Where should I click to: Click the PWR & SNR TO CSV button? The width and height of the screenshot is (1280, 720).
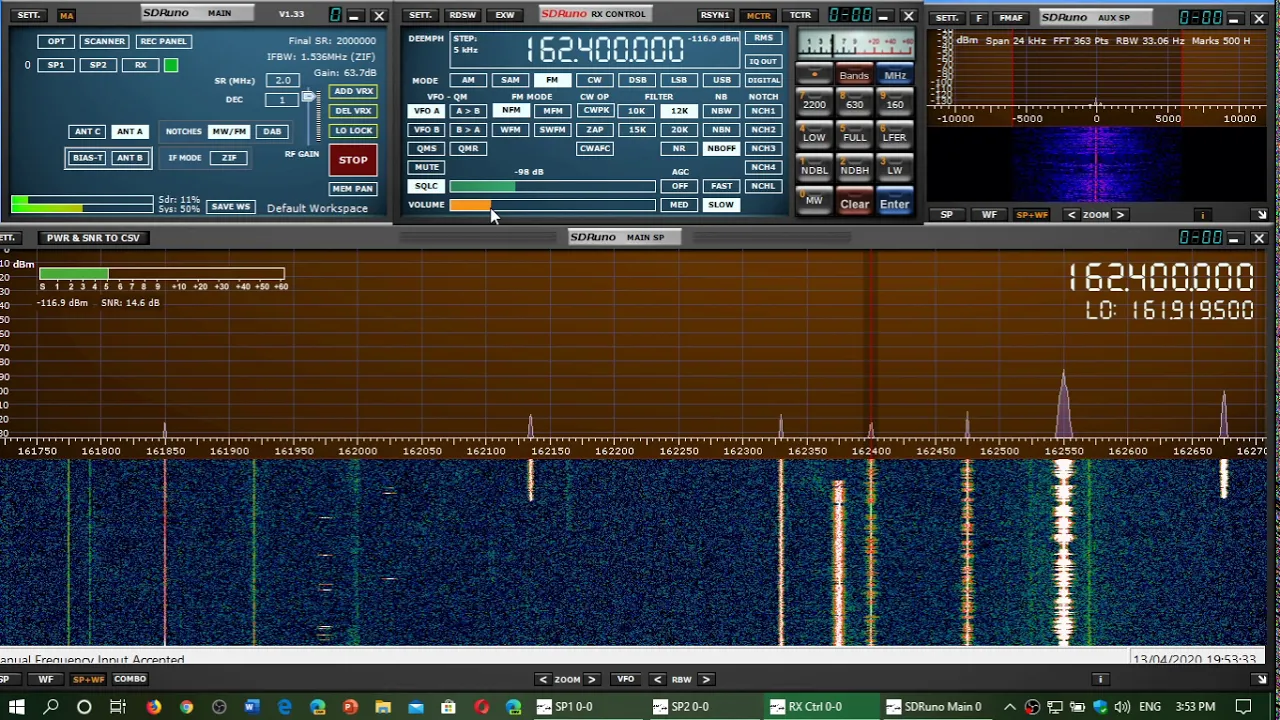click(93, 238)
